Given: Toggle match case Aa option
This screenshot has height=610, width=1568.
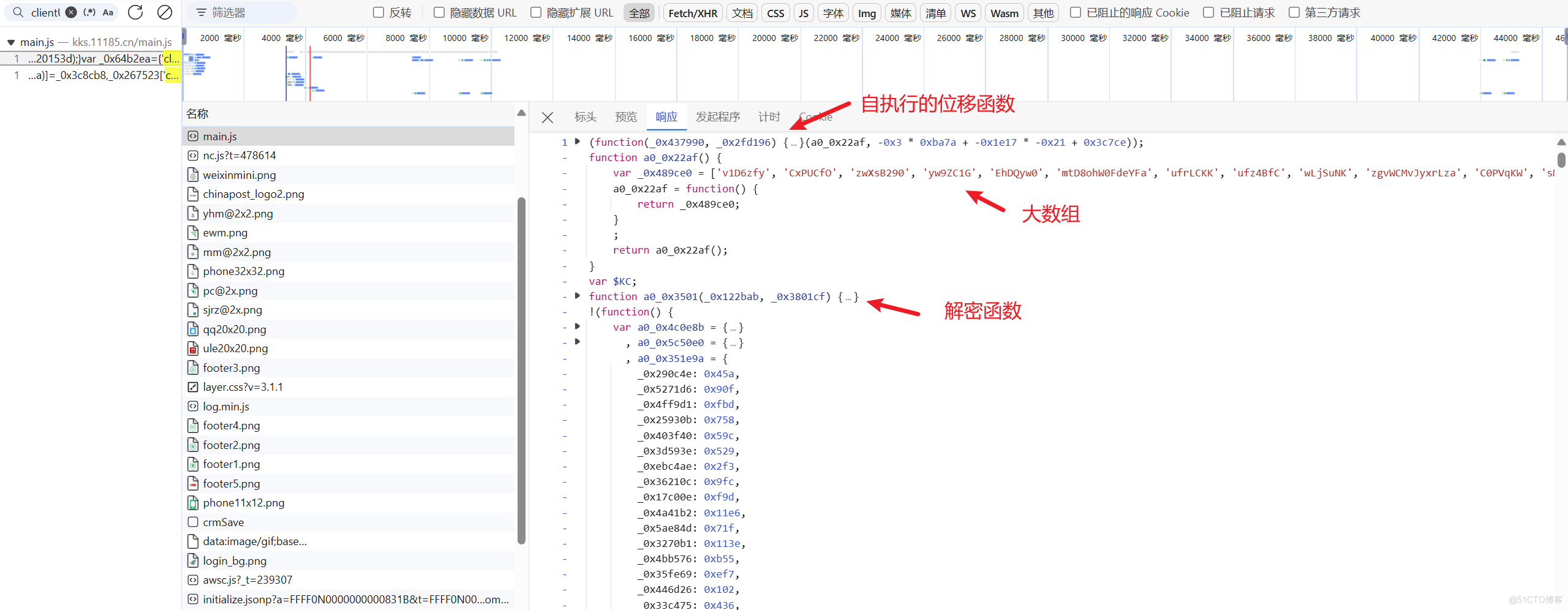Looking at the screenshot, I should pyautogui.click(x=108, y=12).
